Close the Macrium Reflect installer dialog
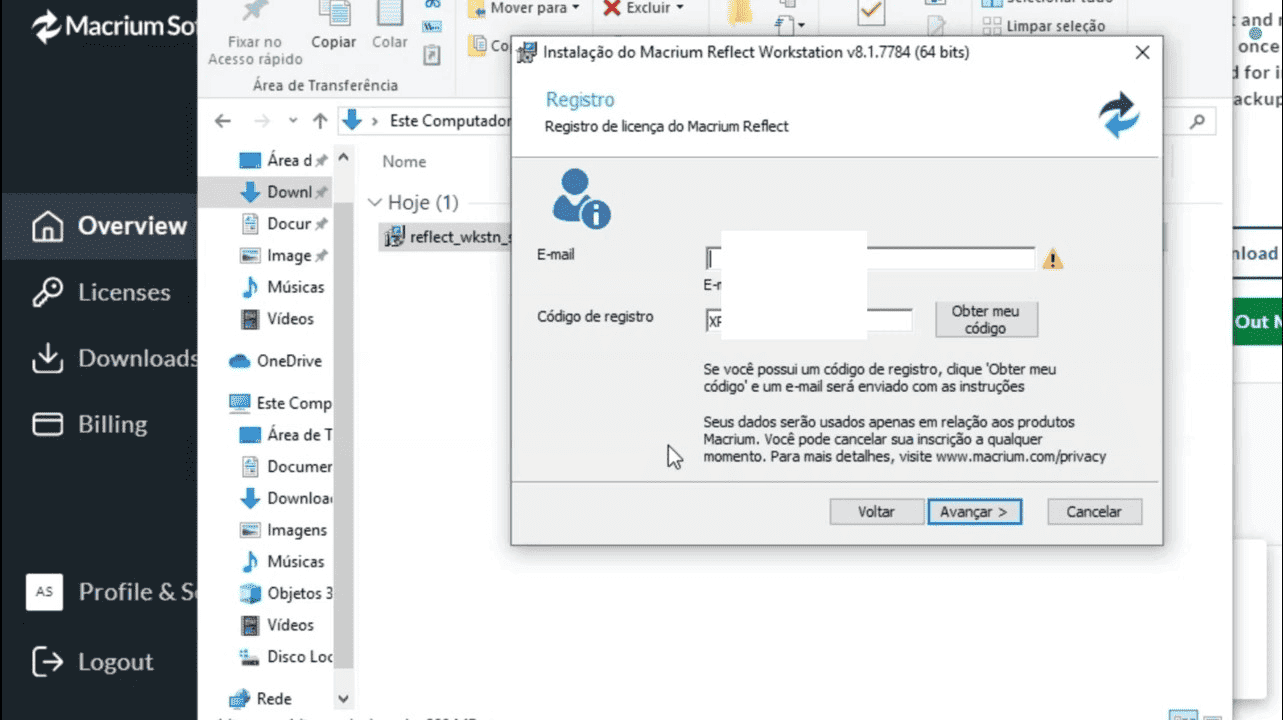 point(1142,53)
